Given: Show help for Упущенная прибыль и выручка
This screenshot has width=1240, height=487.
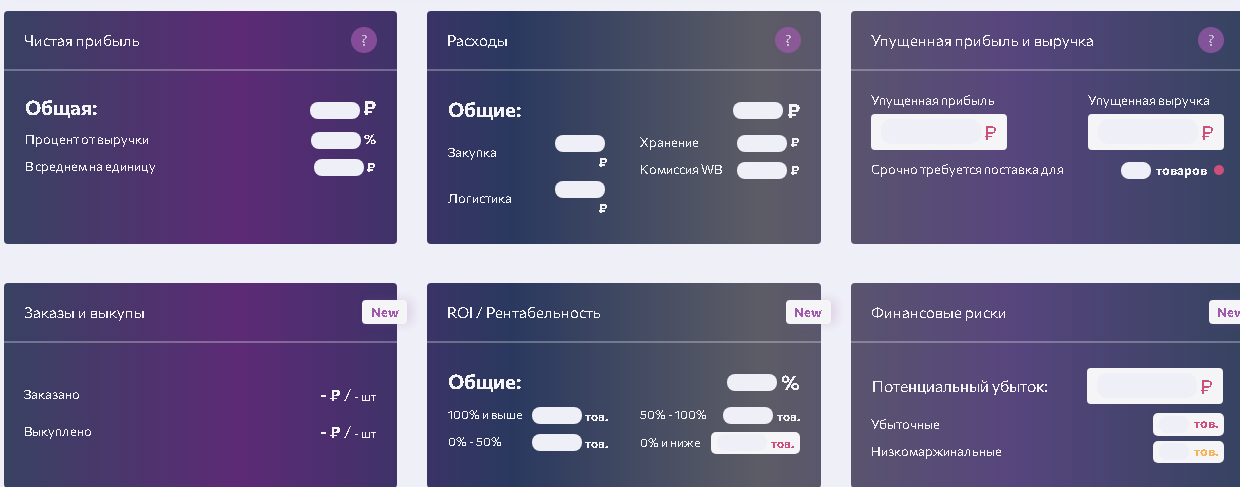Looking at the screenshot, I should pos(1211,41).
